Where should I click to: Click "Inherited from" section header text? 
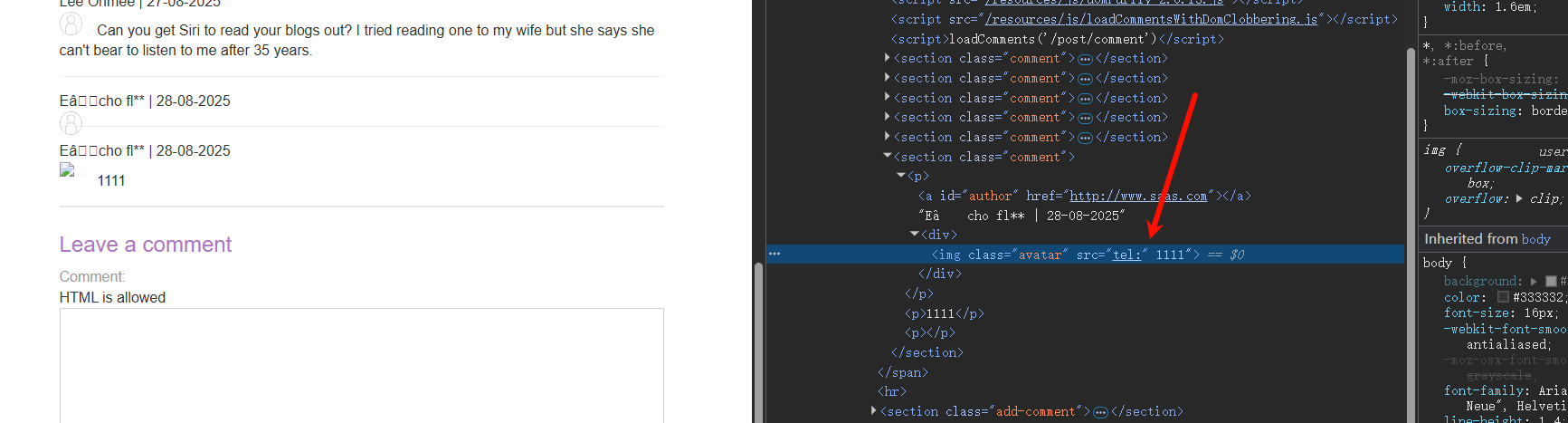pos(1470,239)
